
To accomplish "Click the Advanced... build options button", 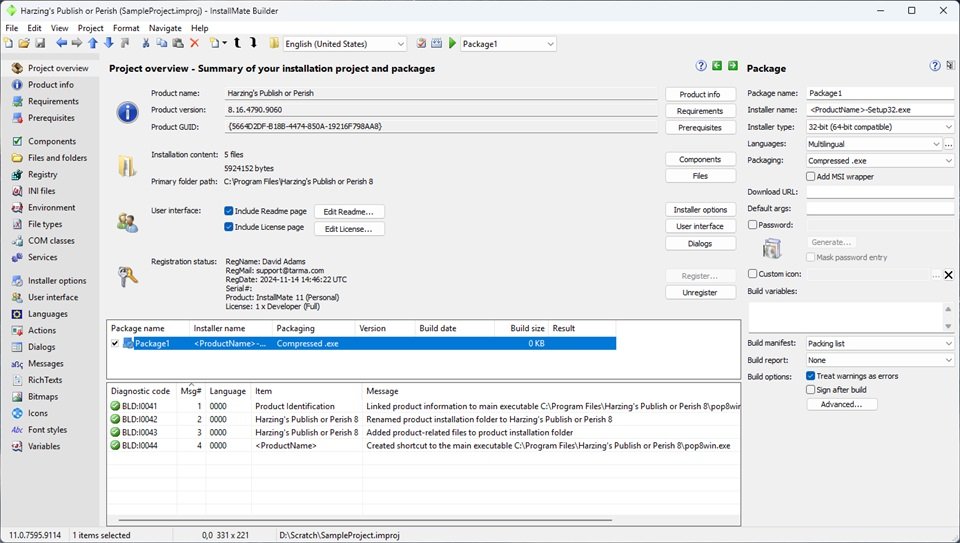I will point(841,404).
